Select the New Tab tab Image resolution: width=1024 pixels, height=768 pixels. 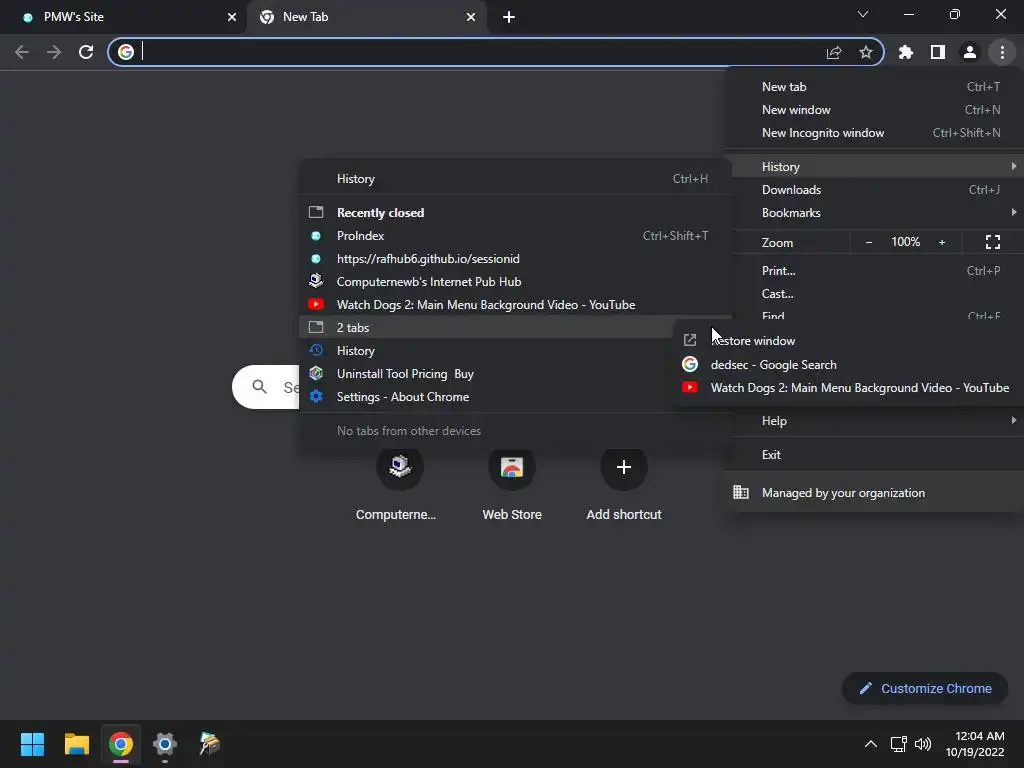tap(368, 17)
